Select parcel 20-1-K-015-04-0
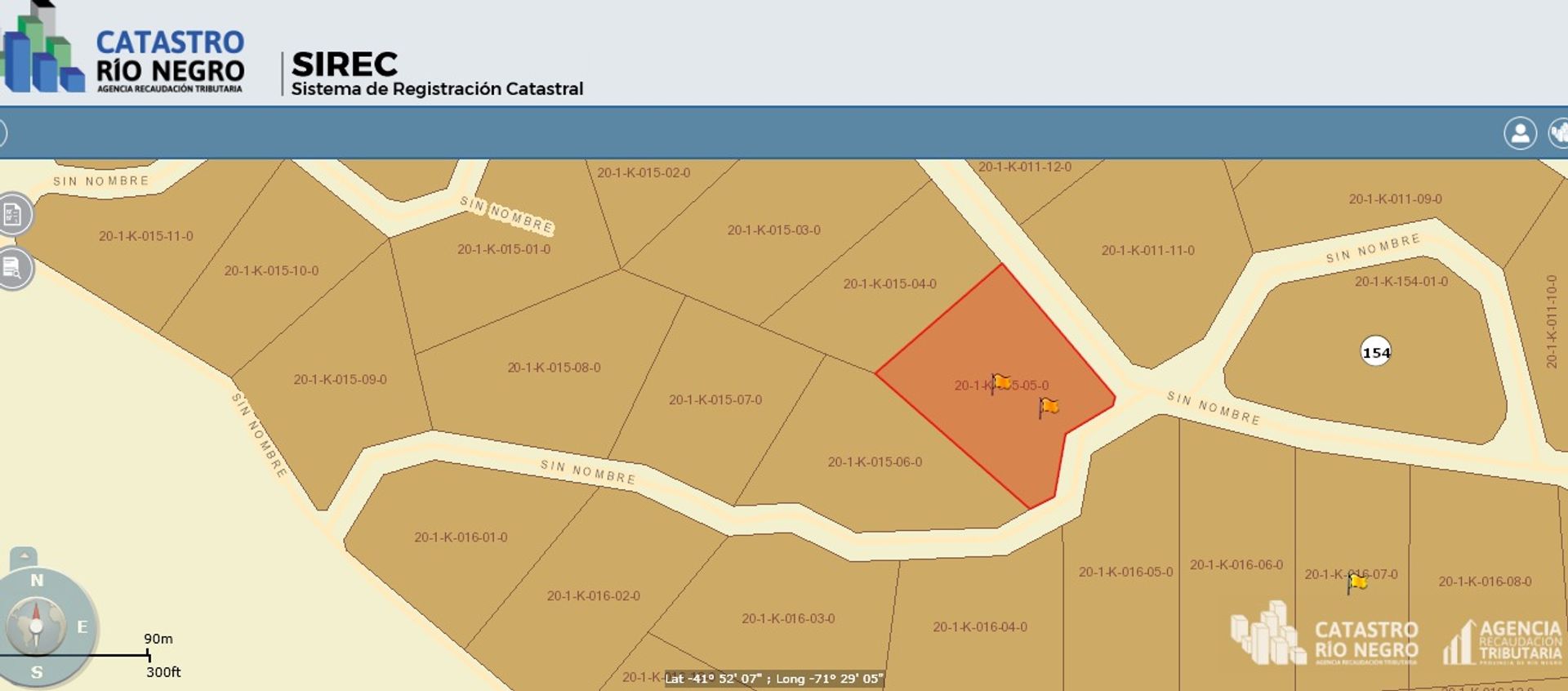 click(890, 284)
